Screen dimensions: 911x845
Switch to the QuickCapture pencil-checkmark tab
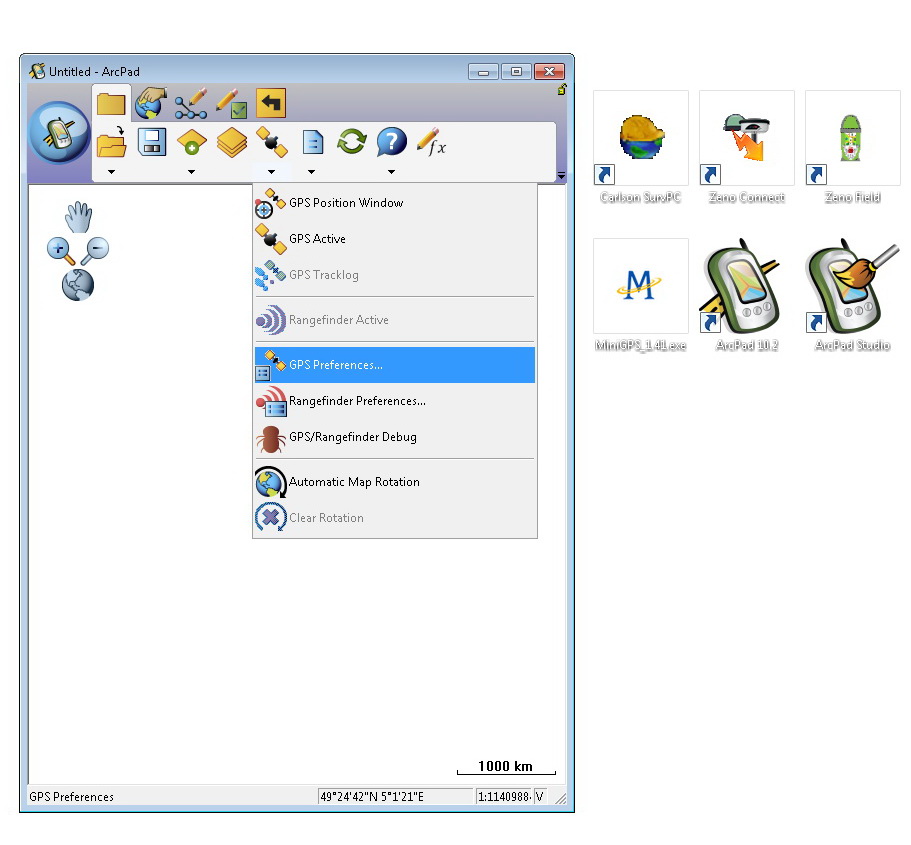(x=231, y=103)
